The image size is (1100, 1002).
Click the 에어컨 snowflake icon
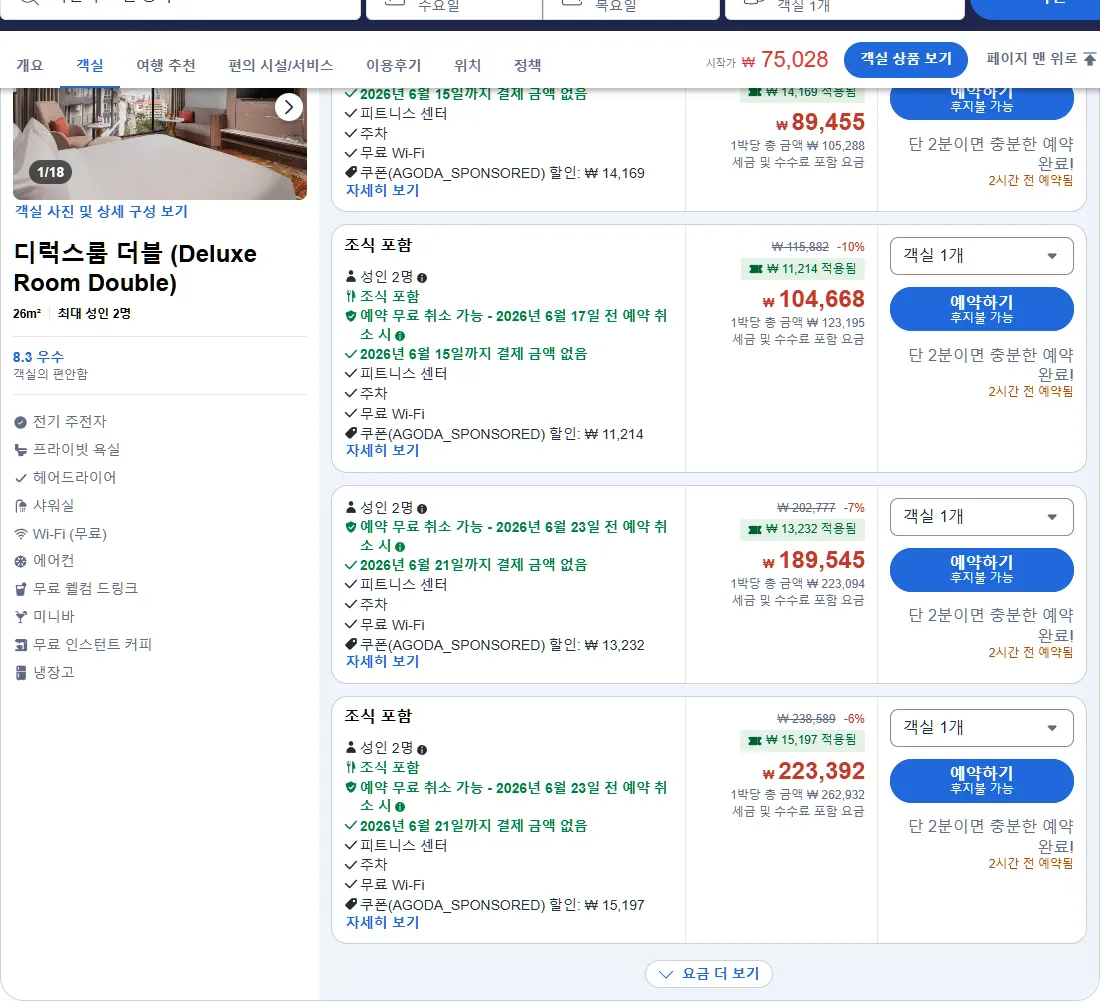click(20, 561)
